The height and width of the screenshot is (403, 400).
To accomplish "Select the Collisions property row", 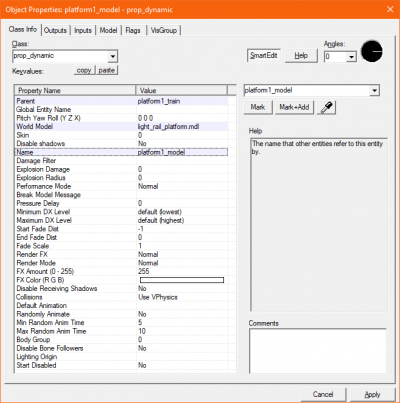I will pos(122,297).
